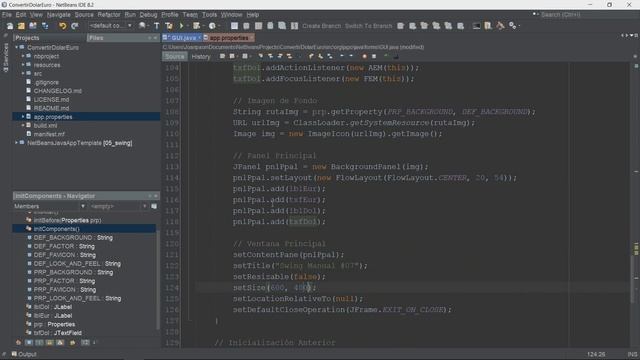Click the Undo toolbar icon
Image resolution: width=640 pixels, height=360 pixels.
[x=62, y=26]
